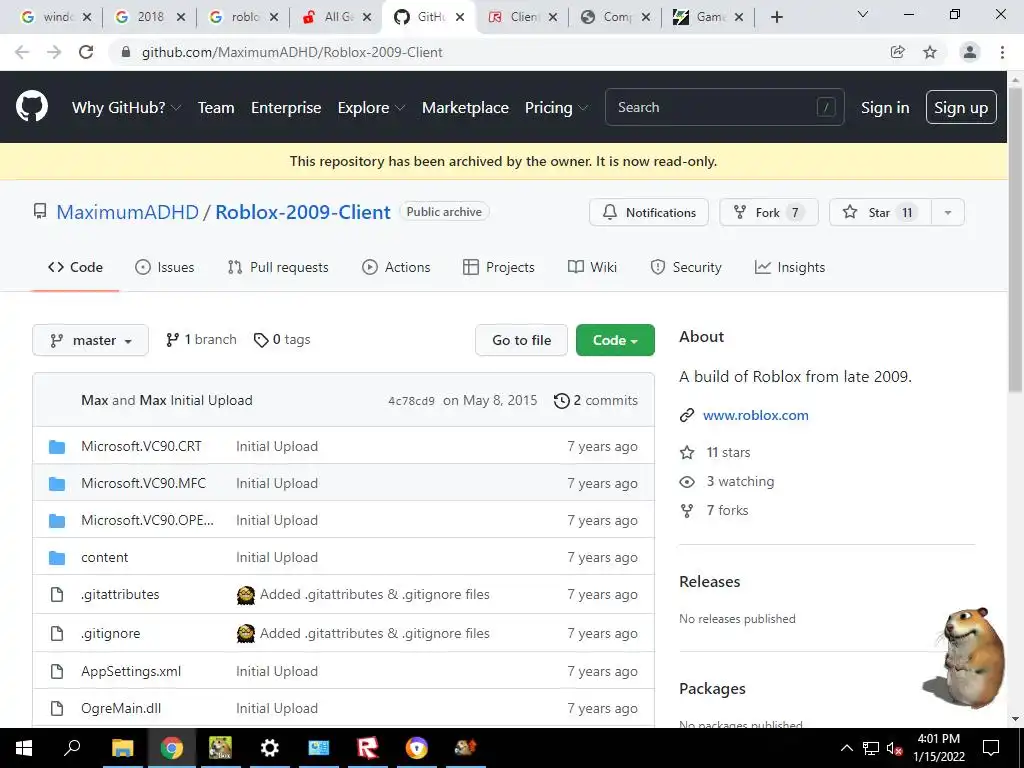This screenshot has height=768, width=1024.
Task: Click the Notifications bell button
Action: coord(648,212)
